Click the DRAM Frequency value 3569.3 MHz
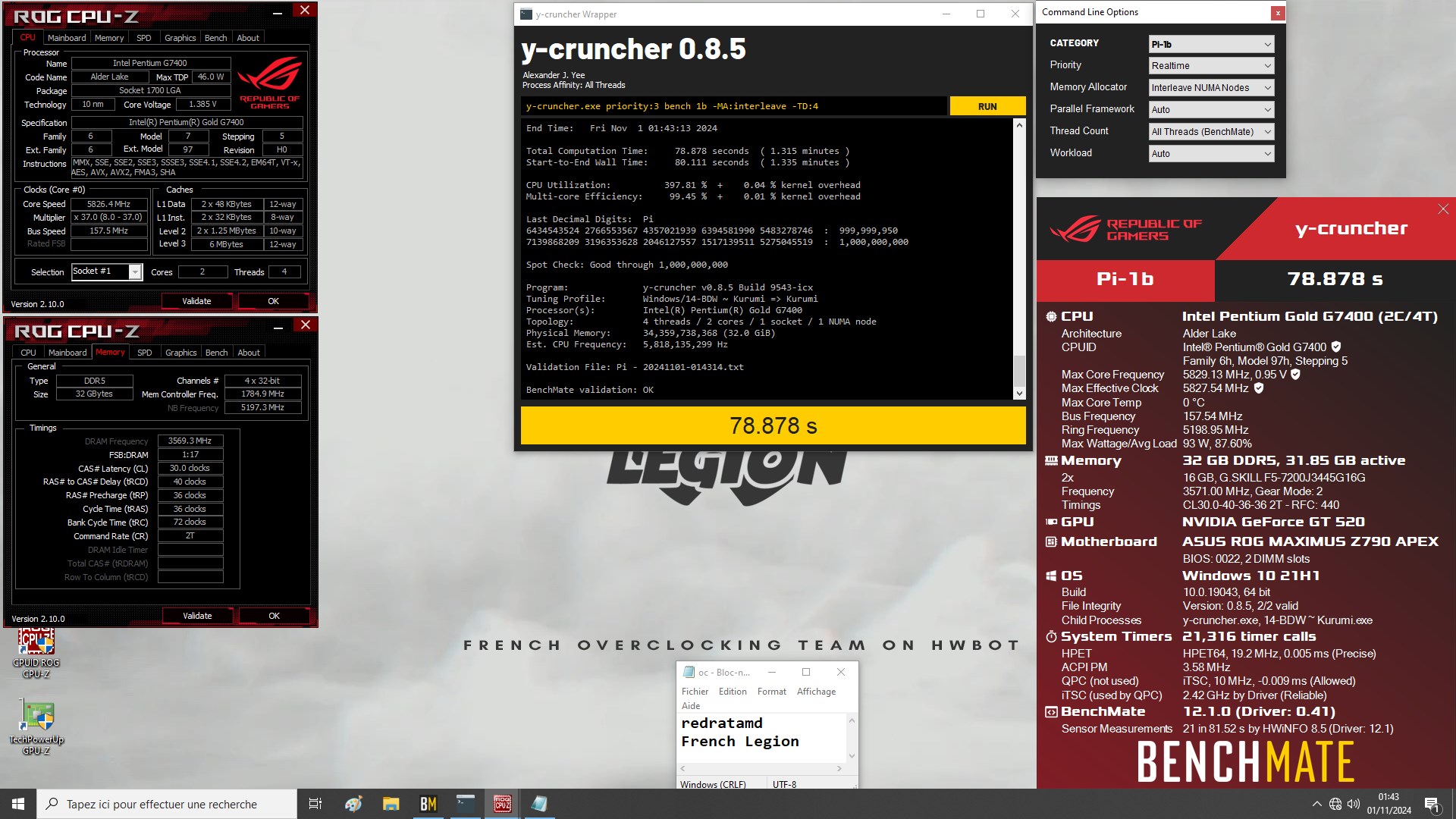Image resolution: width=1456 pixels, height=819 pixels. [x=190, y=441]
